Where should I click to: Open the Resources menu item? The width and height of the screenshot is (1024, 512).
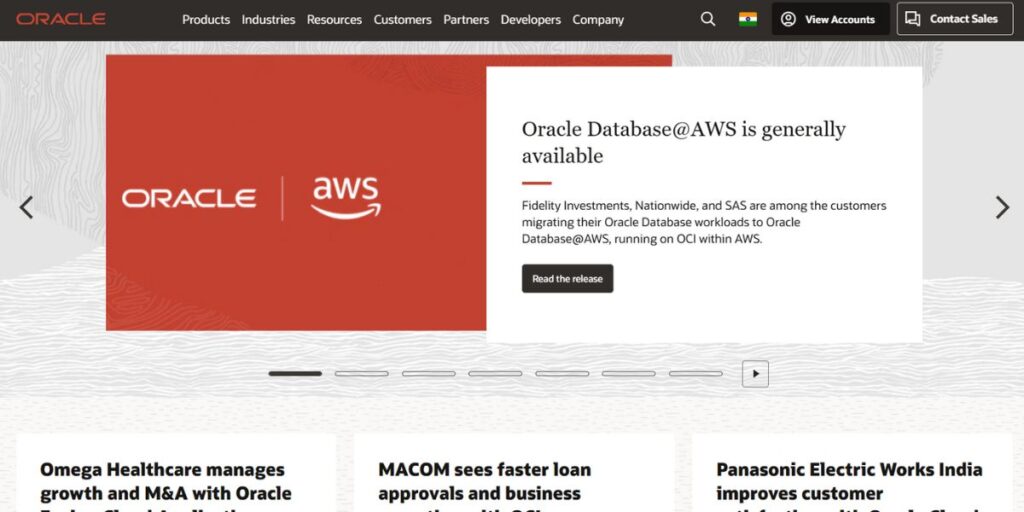tap(334, 20)
